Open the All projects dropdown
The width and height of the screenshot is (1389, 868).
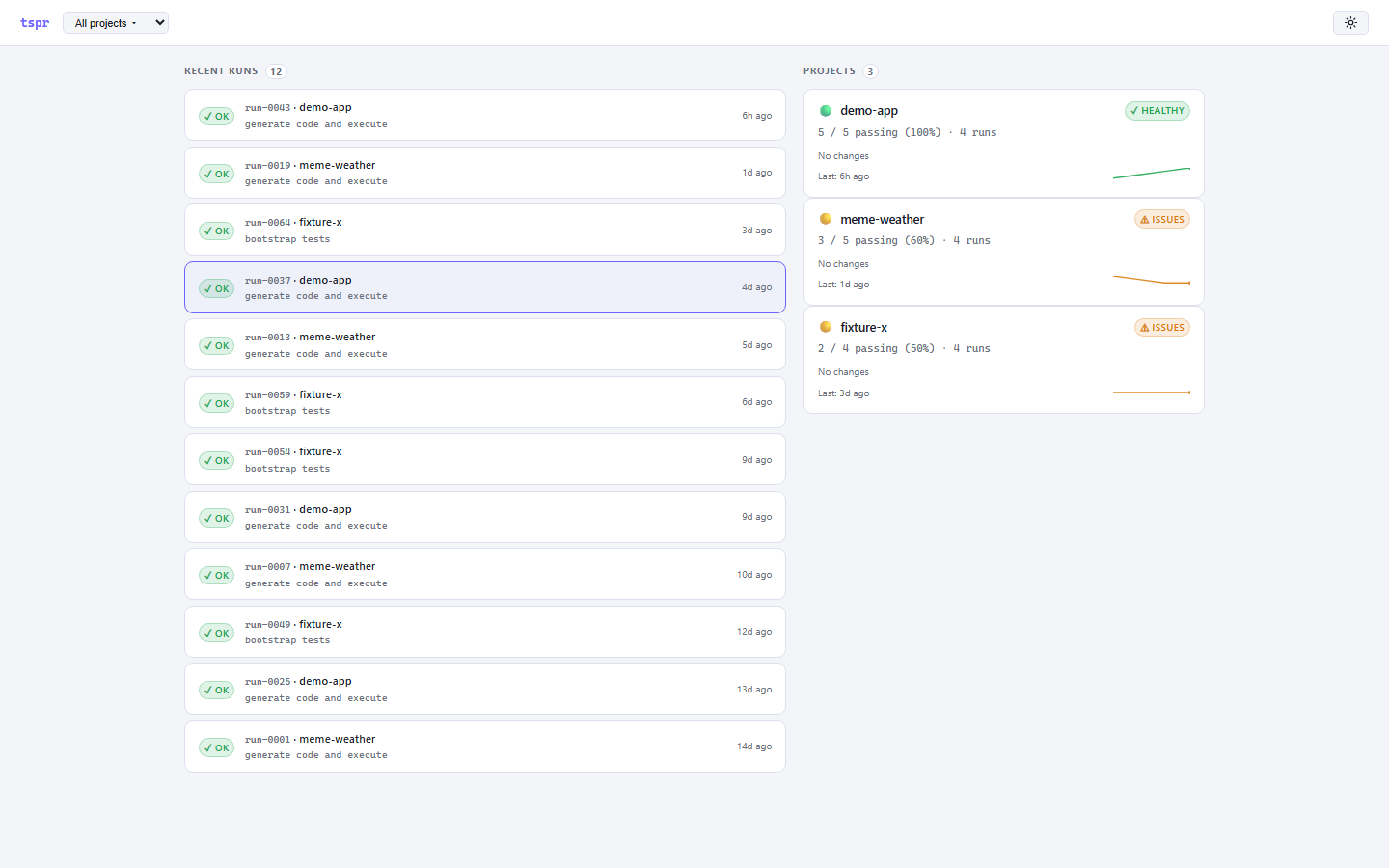click(x=116, y=22)
